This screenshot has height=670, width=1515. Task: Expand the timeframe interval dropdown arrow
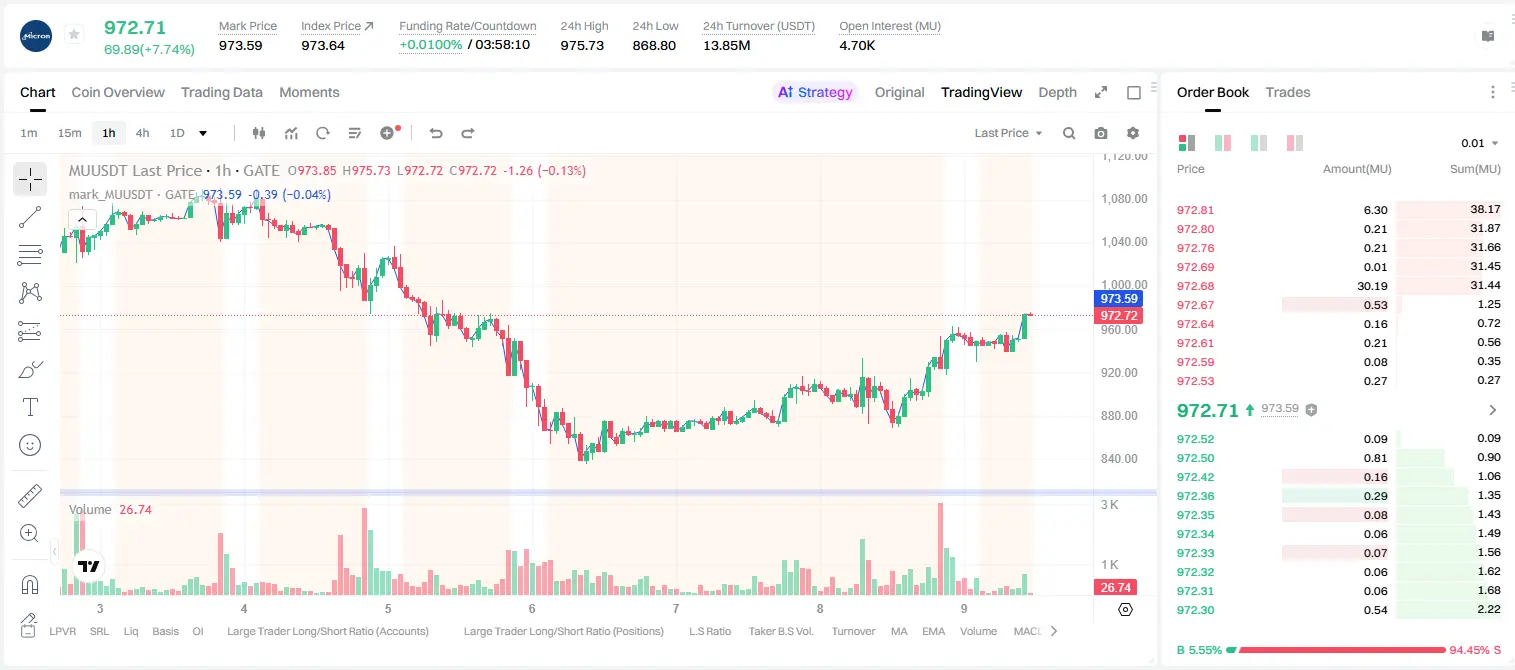click(x=203, y=133)
